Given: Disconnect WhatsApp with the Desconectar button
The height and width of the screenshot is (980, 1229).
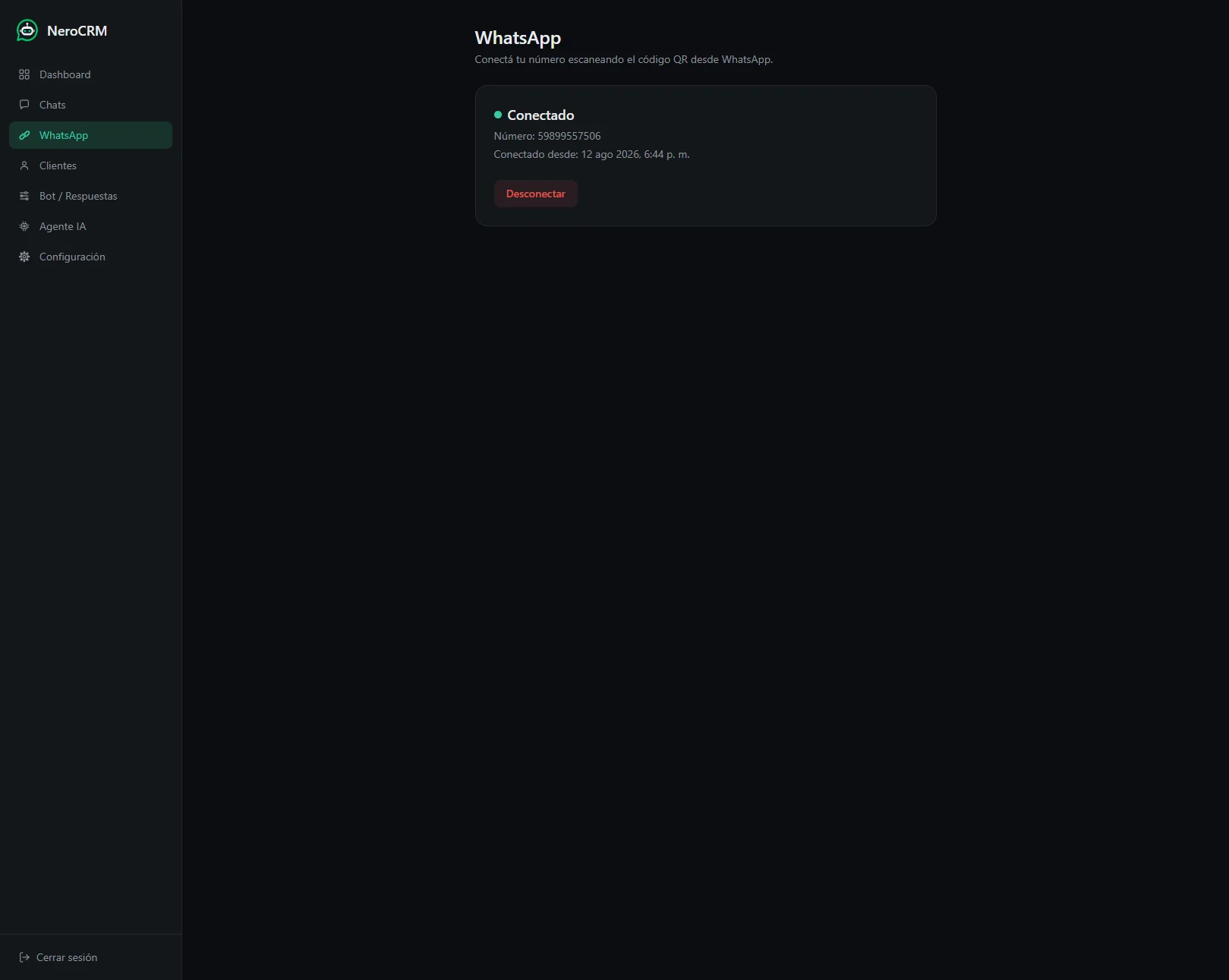Looking at the screenshot, I should pyautogui.click(x=536, y=194).
